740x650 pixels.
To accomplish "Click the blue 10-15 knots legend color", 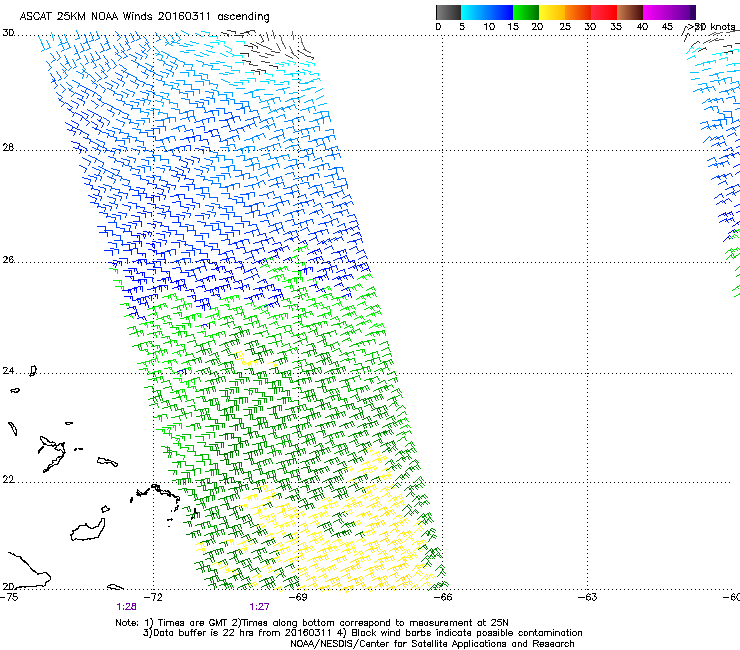I will tap(500, 12).
